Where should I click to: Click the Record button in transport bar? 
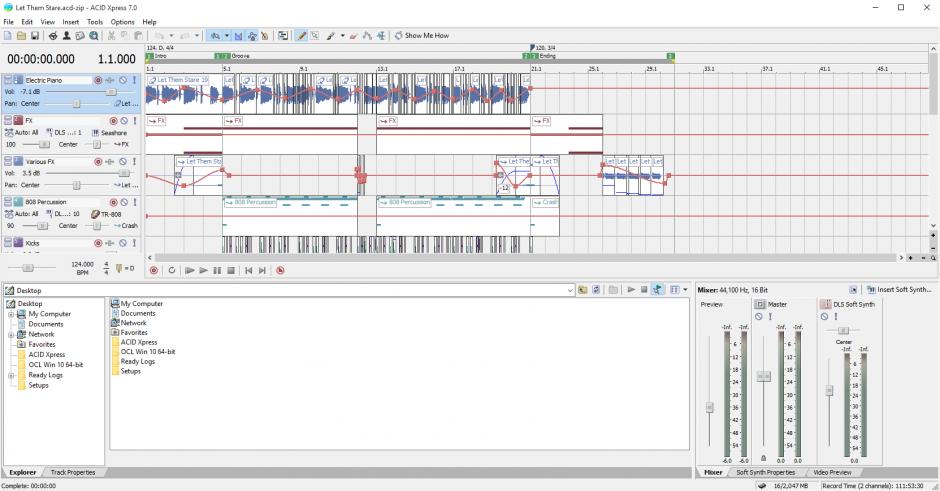pos(154,270)
